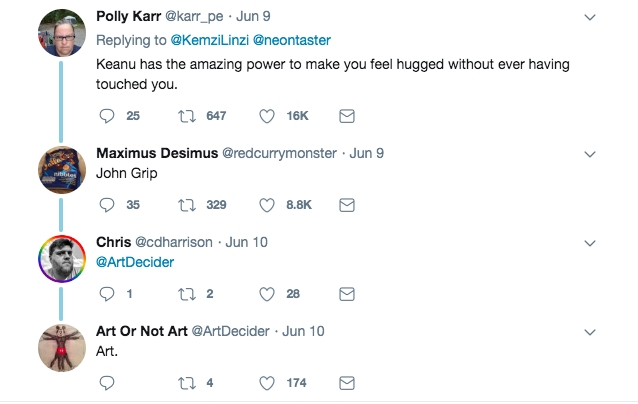Open the chevron menu on Art Or Not Art's tweet
Screen dimensions: 638x404
590,331
